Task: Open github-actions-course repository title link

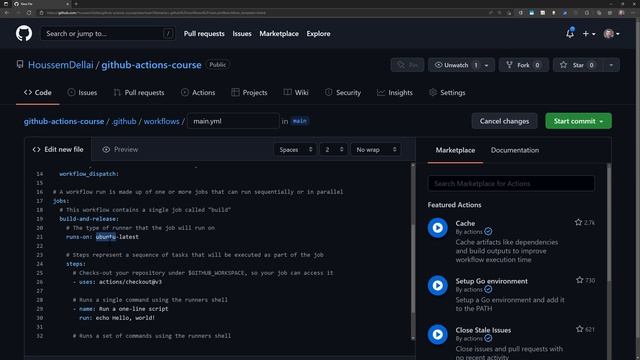Action: coord(151,65)
